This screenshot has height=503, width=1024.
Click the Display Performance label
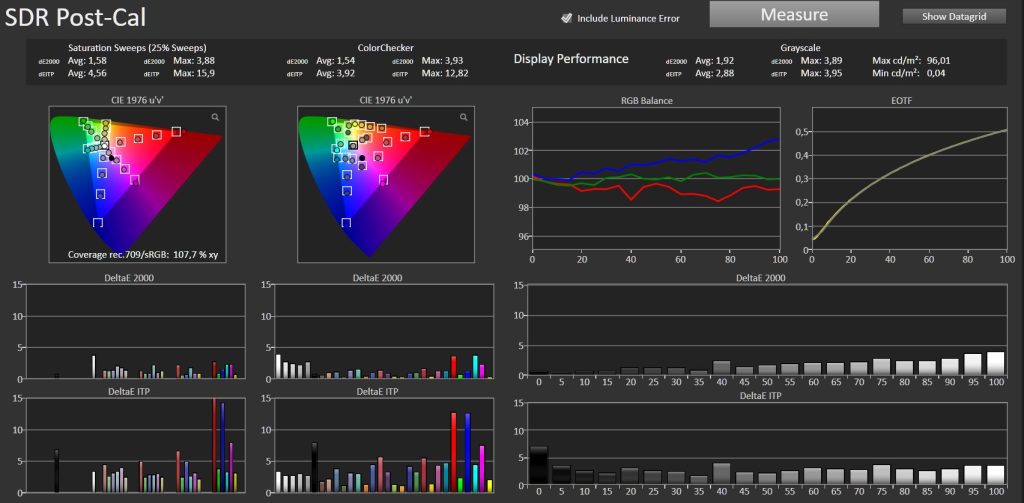click(x=571, y=59)
